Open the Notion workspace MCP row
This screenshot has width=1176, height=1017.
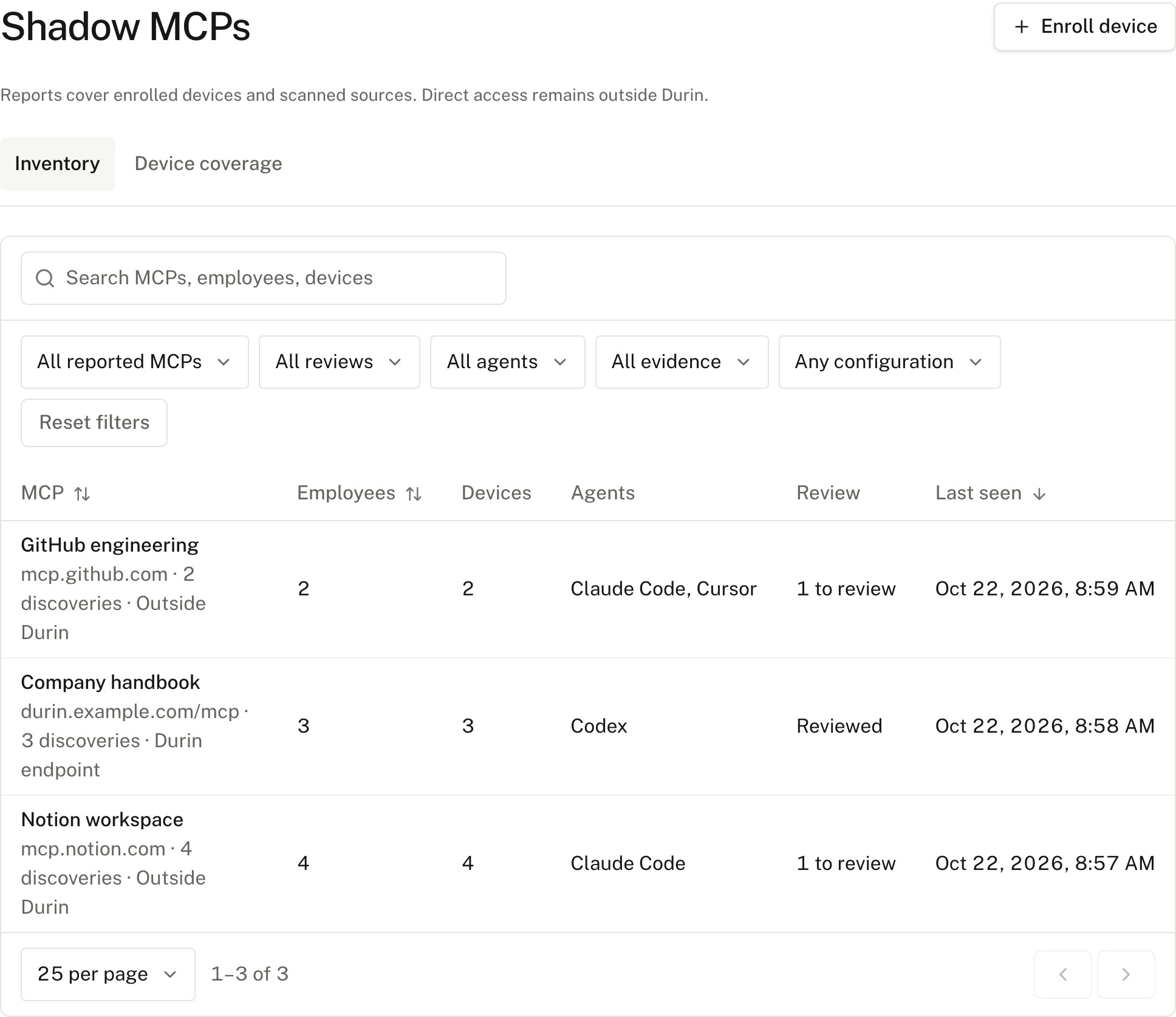588,864
